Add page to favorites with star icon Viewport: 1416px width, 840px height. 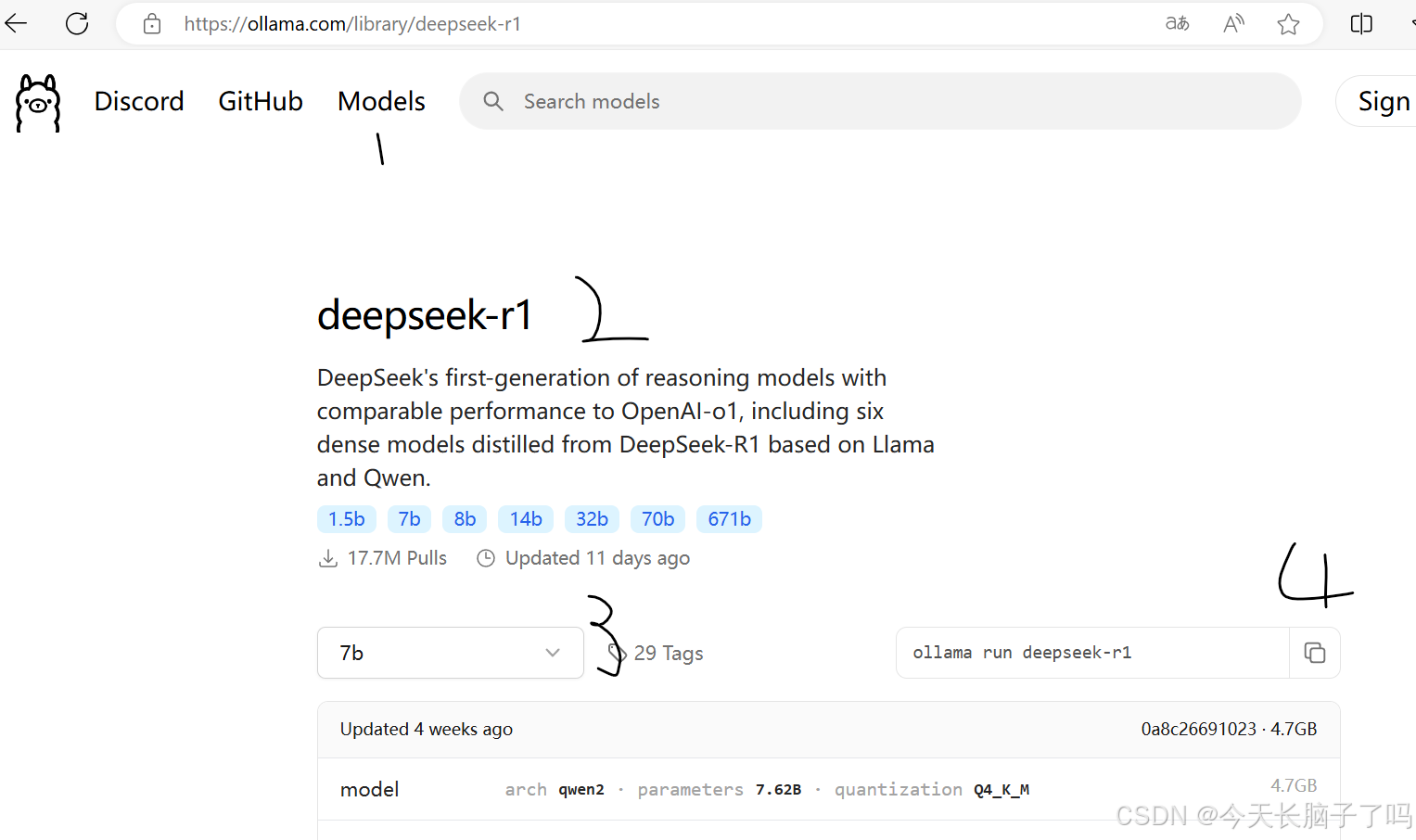1288,23
